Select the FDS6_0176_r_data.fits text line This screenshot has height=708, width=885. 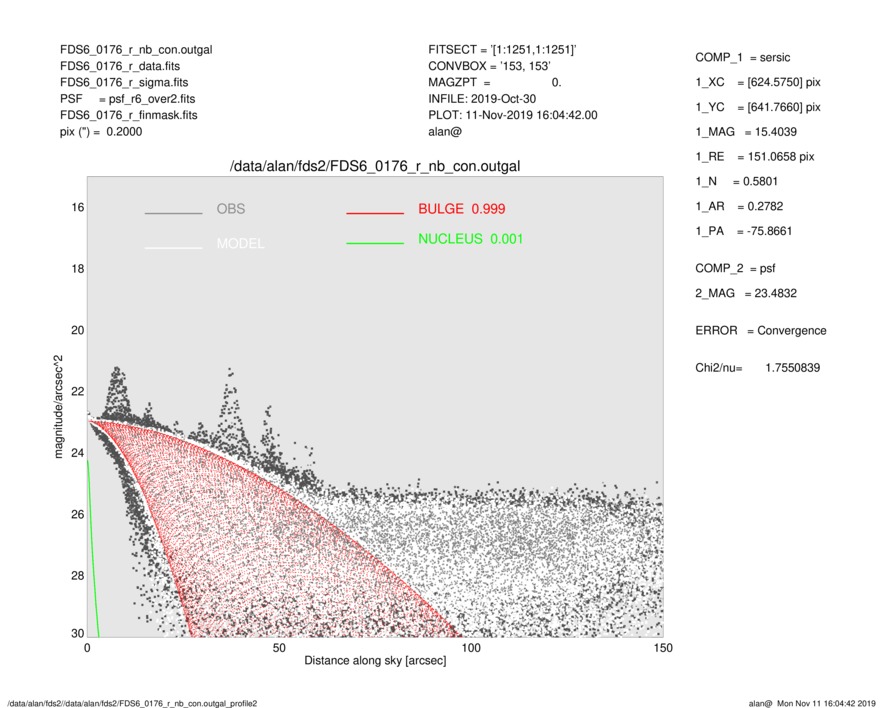coord(120,66)
